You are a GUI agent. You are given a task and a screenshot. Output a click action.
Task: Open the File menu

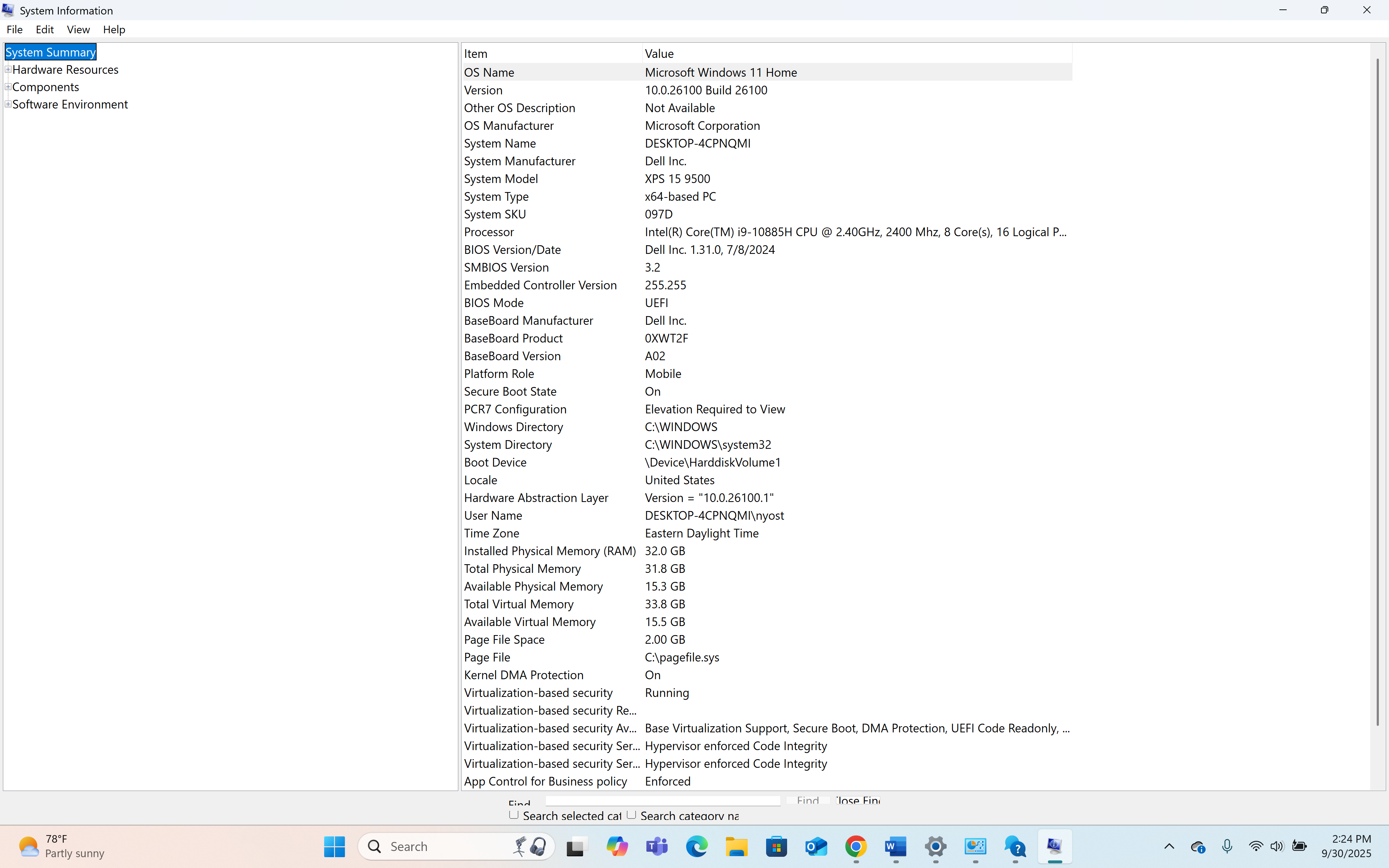14,29
